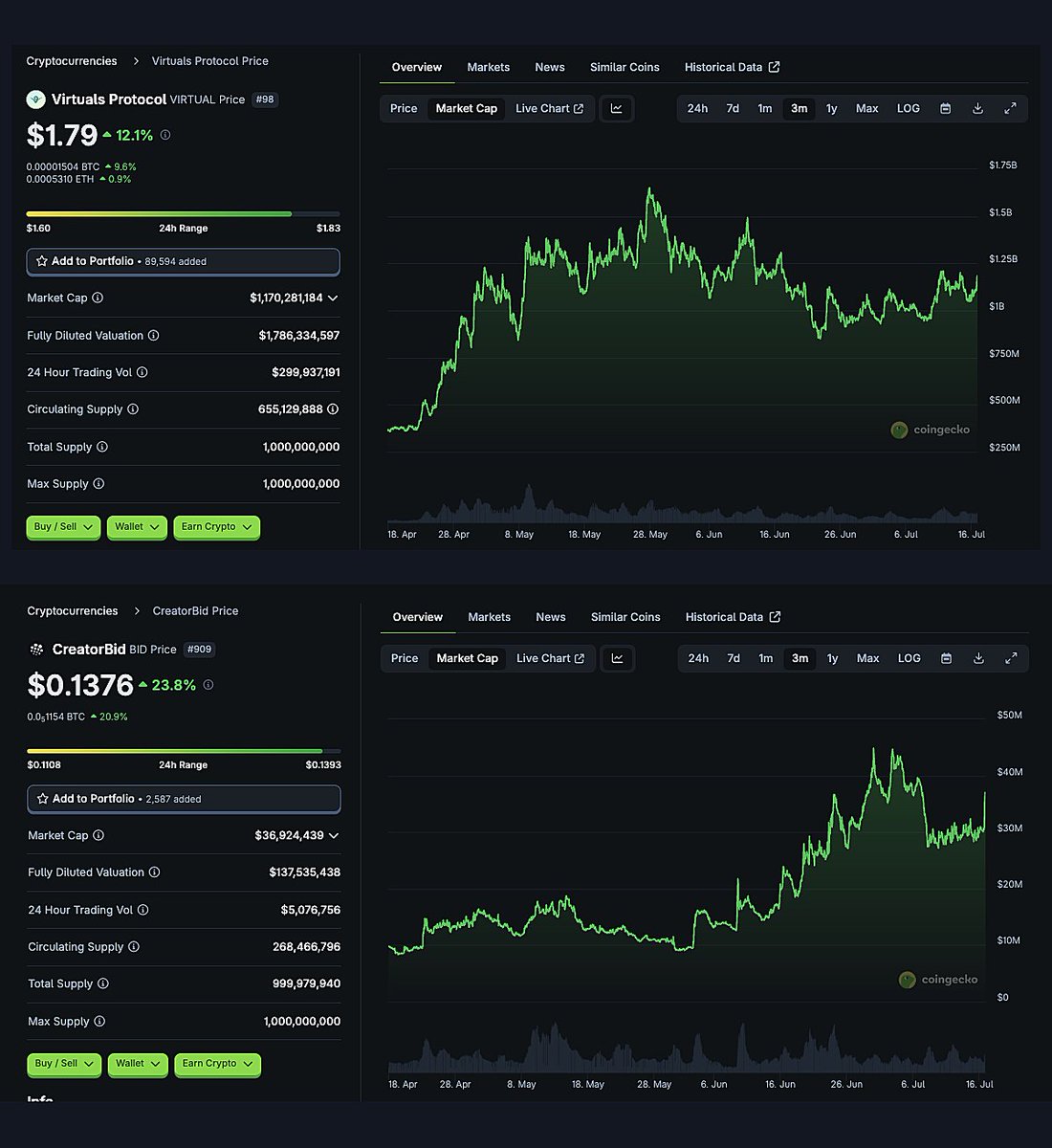Viewport: 1052px width, 1148px height.
Task: Open Virtuals Buy / Sell dropdown
Action: coord(63,527)
